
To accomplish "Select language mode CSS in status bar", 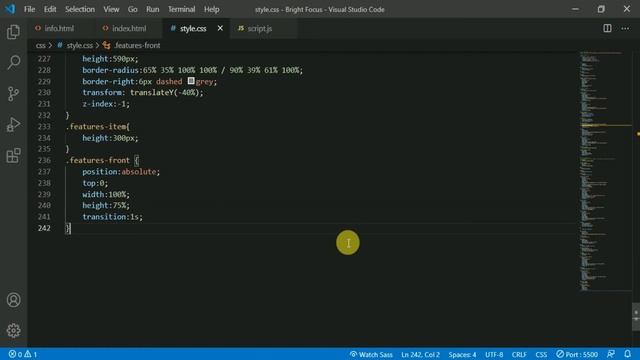I will (541, 354).
